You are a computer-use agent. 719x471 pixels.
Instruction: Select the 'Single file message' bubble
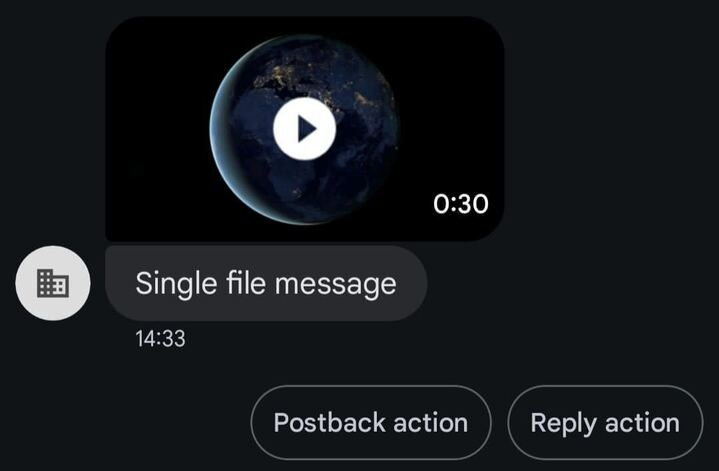click(266, 283)
